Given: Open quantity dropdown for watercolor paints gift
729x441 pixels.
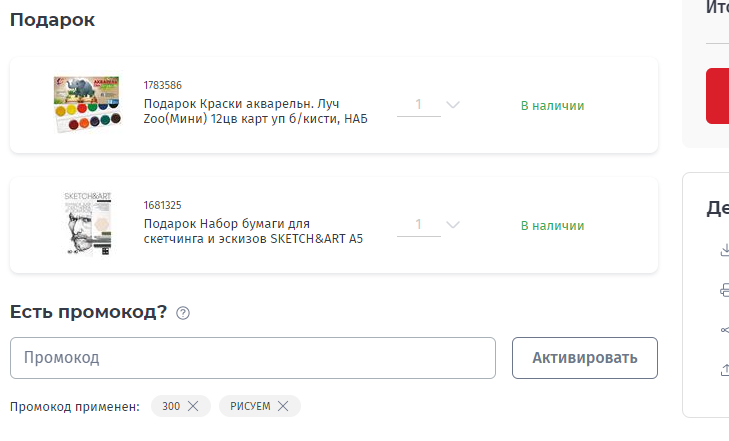Looking at the screenshot, I should 453,105.
